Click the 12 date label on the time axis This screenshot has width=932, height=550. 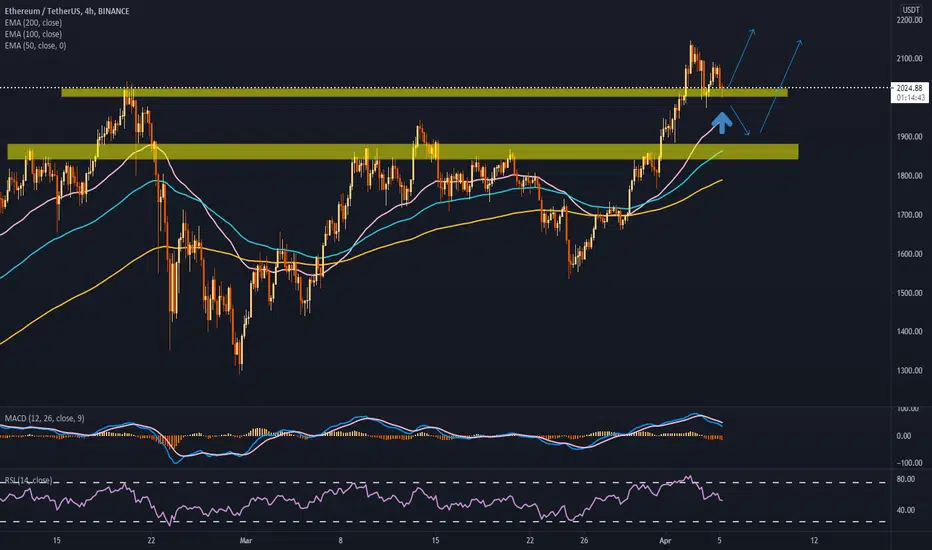click(x=814, y=540)
